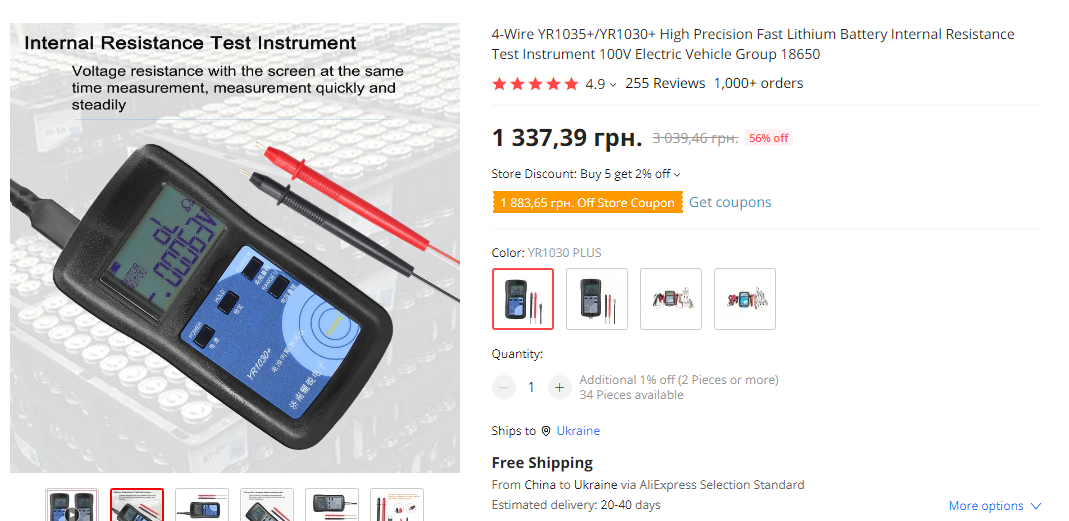Click the main product image

pyautogui.click(x=235, y=250)
